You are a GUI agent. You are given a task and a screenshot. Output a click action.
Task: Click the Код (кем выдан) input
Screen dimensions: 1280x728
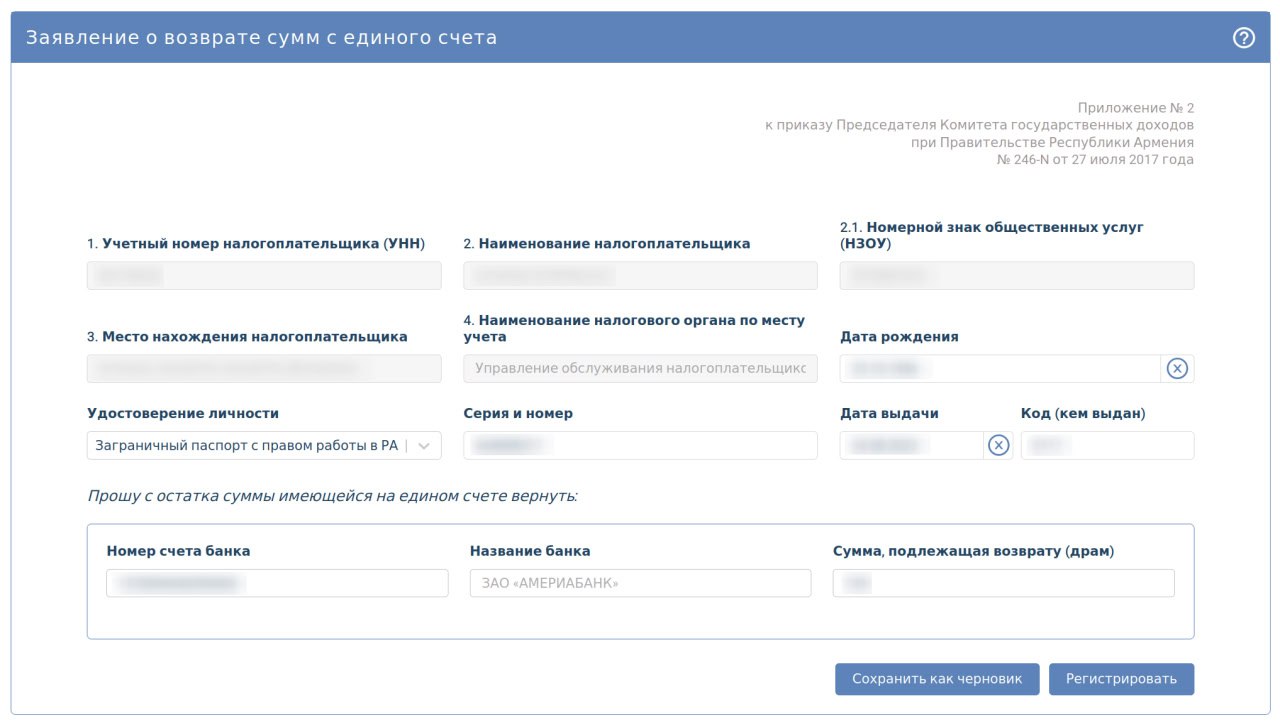pyautogui.click(x=1107, y=446)
